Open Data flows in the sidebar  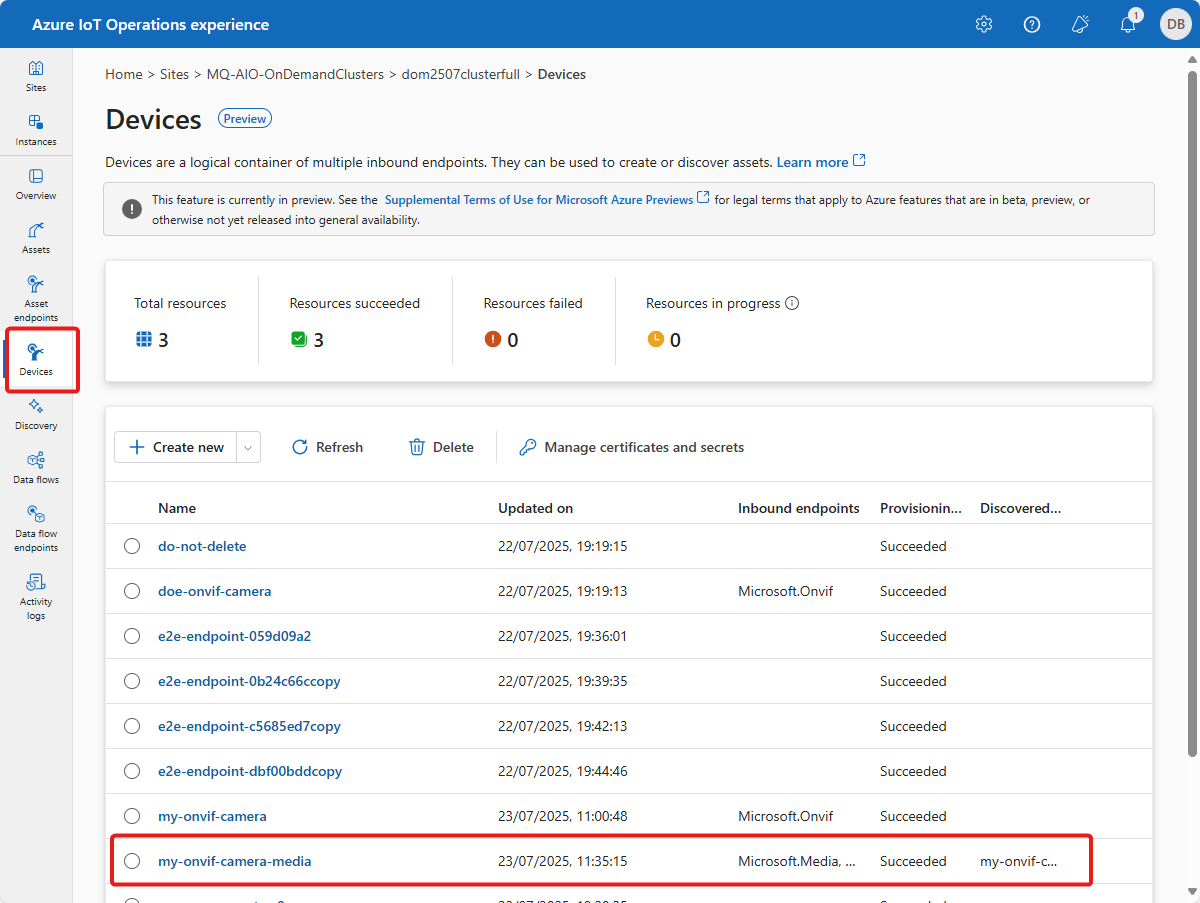click(36, 468)
